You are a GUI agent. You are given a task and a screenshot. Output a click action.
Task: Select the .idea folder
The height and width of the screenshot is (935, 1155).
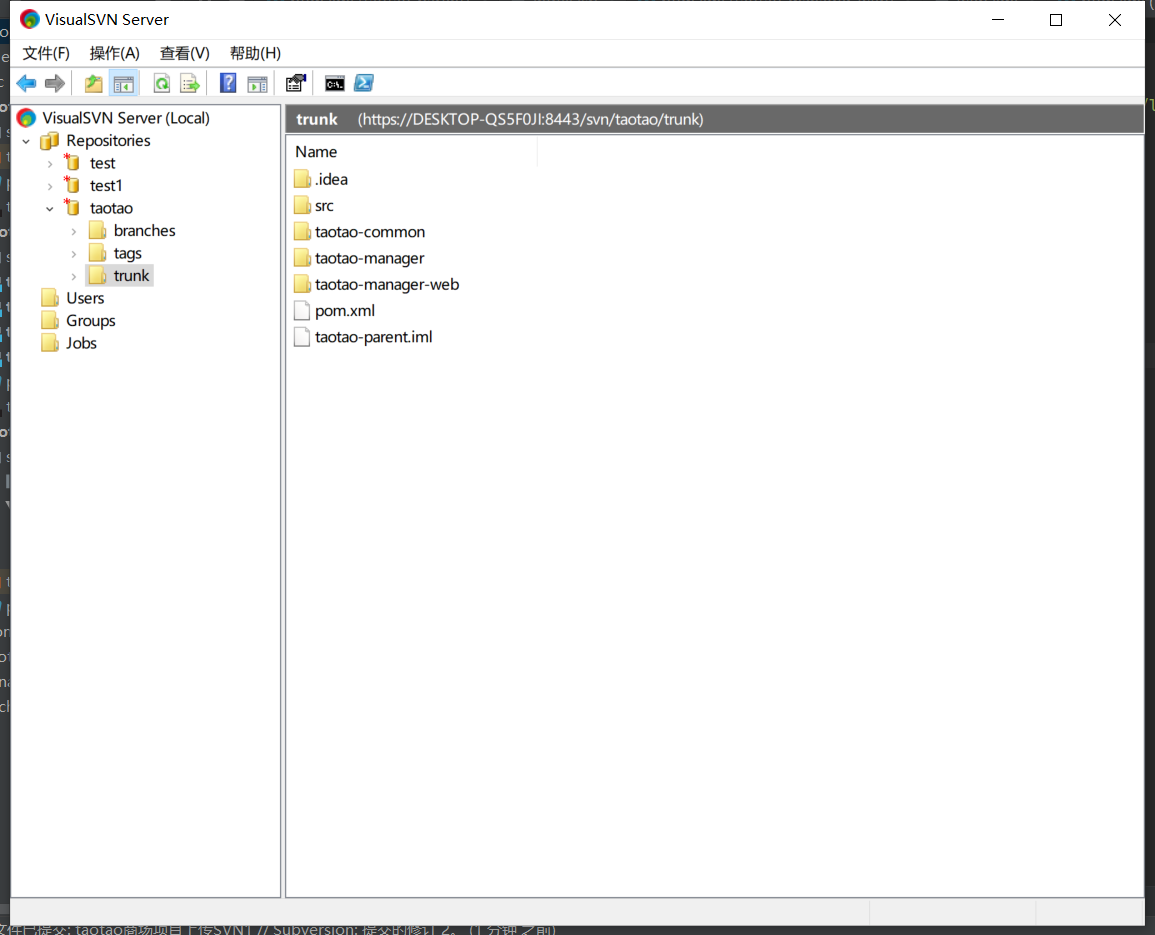point(331,179)
